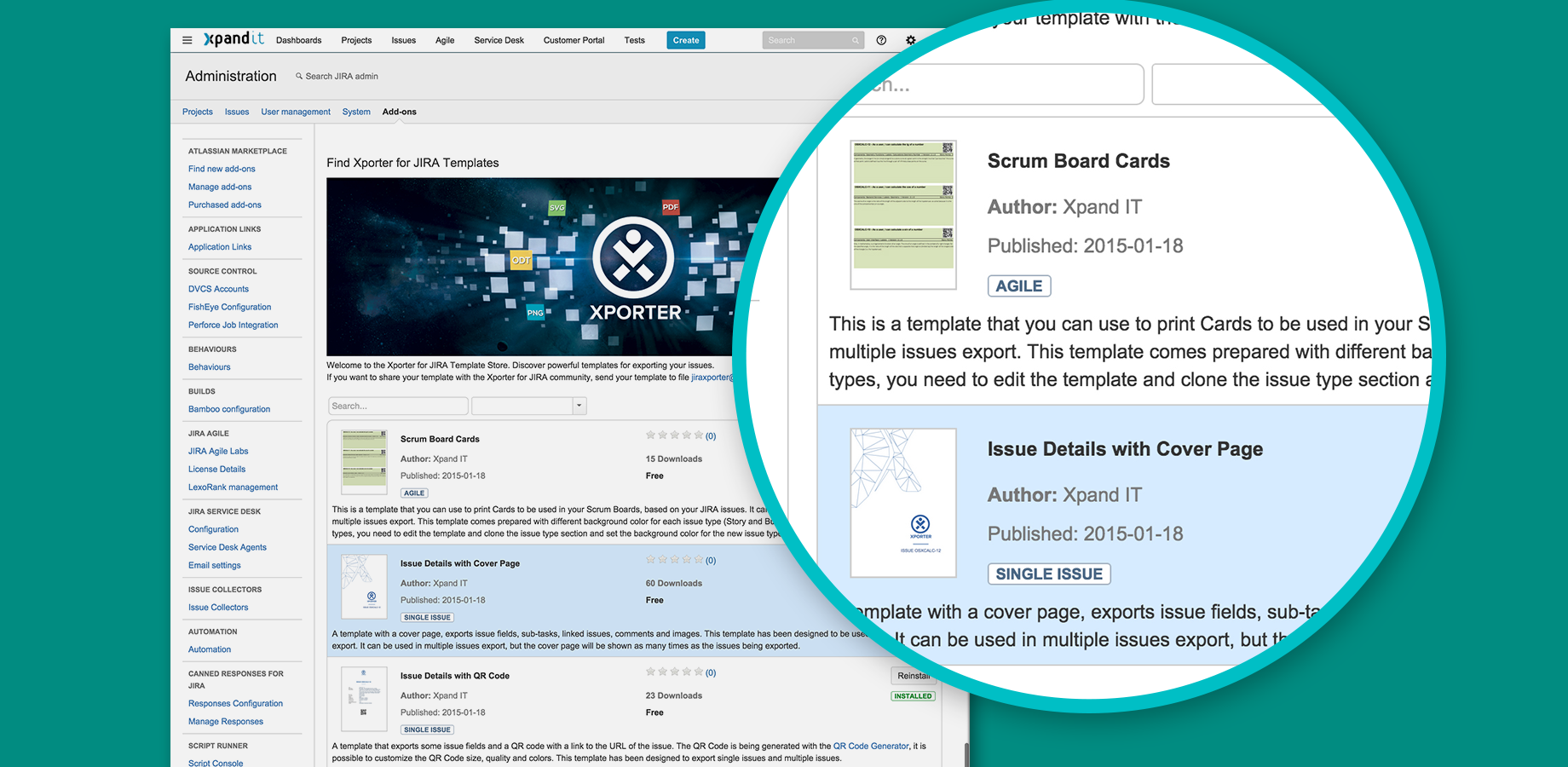
Task: Open Issue Details with QR Code thumbnail
Action: point(364,699)
